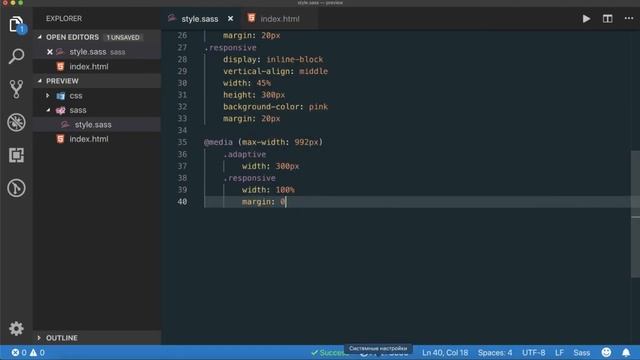Open the Manage settings gear
Viewport: 640px width, 360px height.
click(16, 329)
